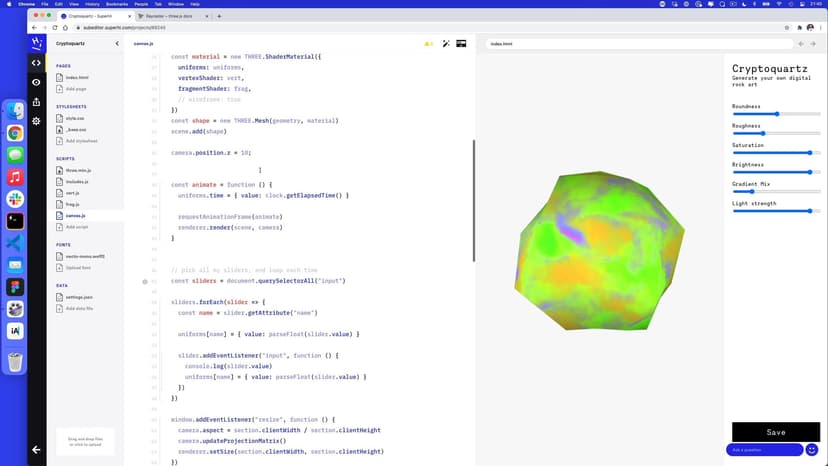Click the index.html preview address field
The image size is (828, 466).
640,44
